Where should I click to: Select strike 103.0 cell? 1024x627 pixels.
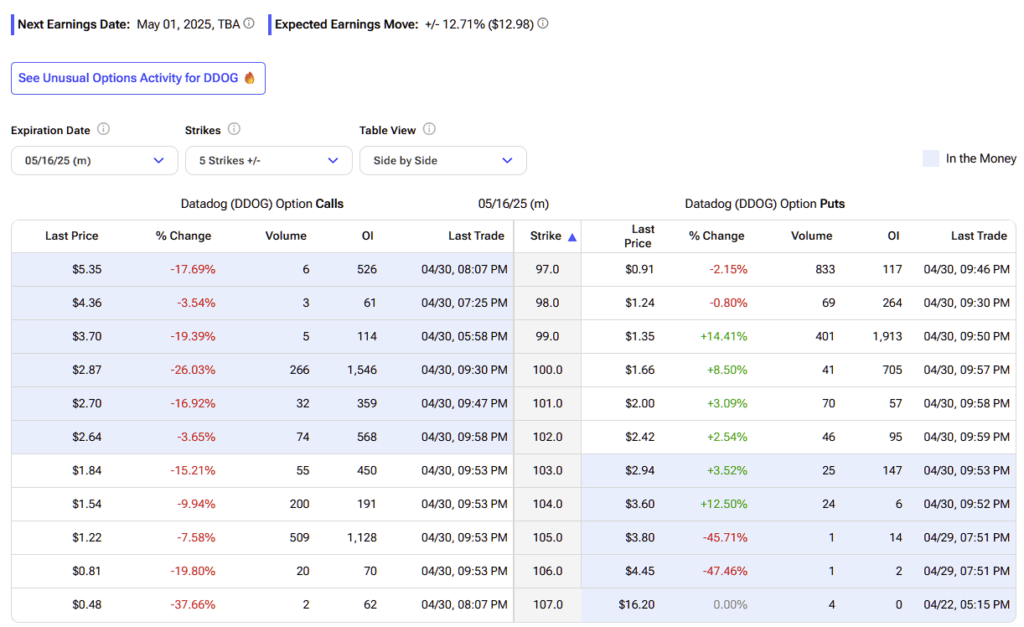pyautogui.click(x=547, y=471)
